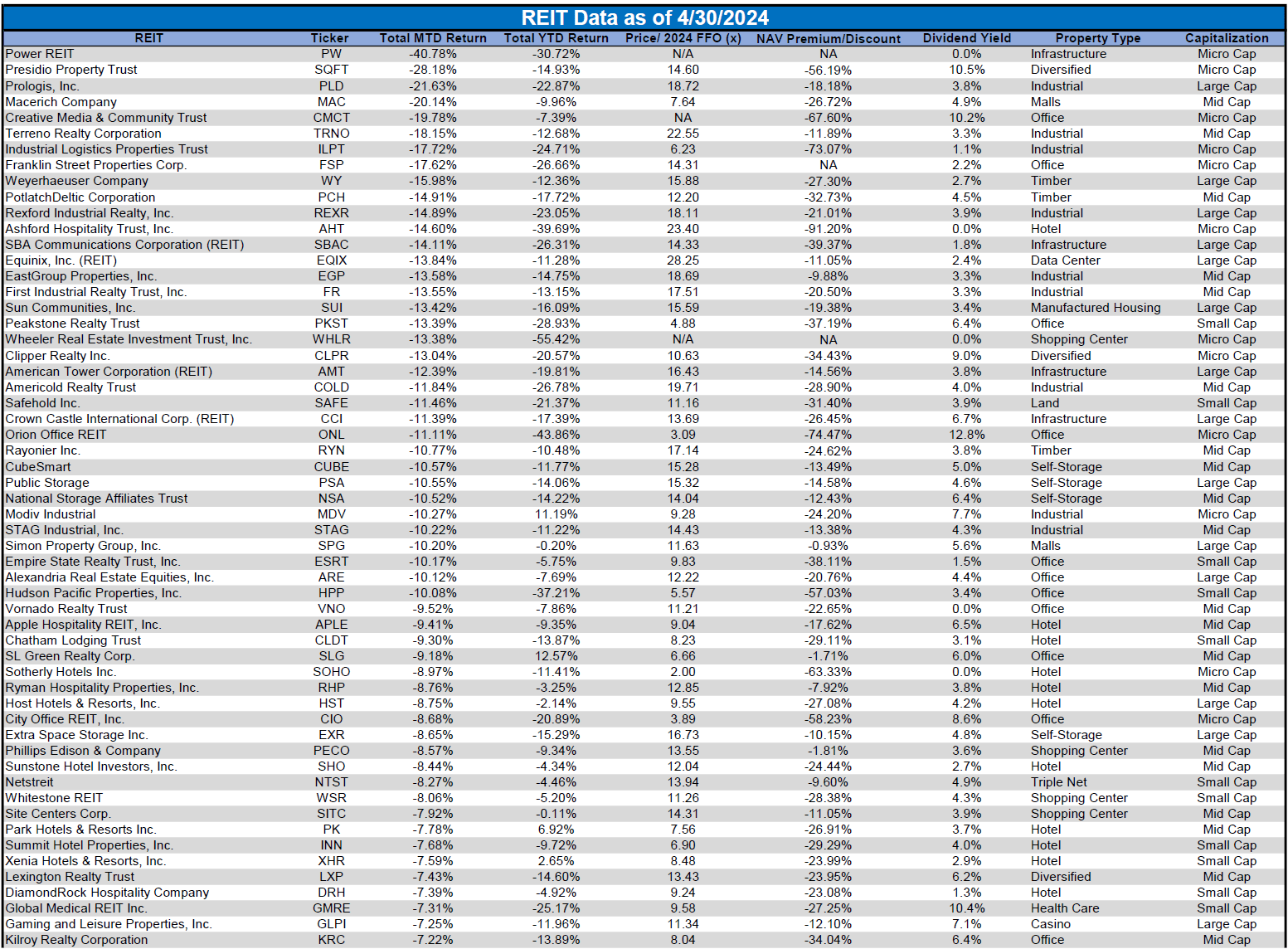
Task: Click the 'REIT' column header
Action: pos(149,38)
